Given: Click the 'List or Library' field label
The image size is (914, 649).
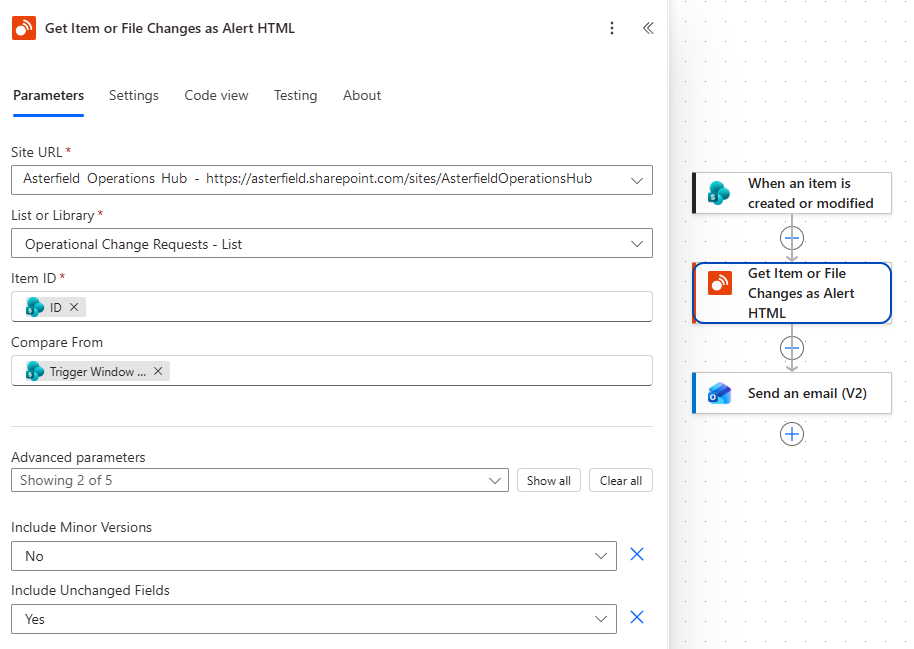Looking at the screenshot, I should coord(52,215).
